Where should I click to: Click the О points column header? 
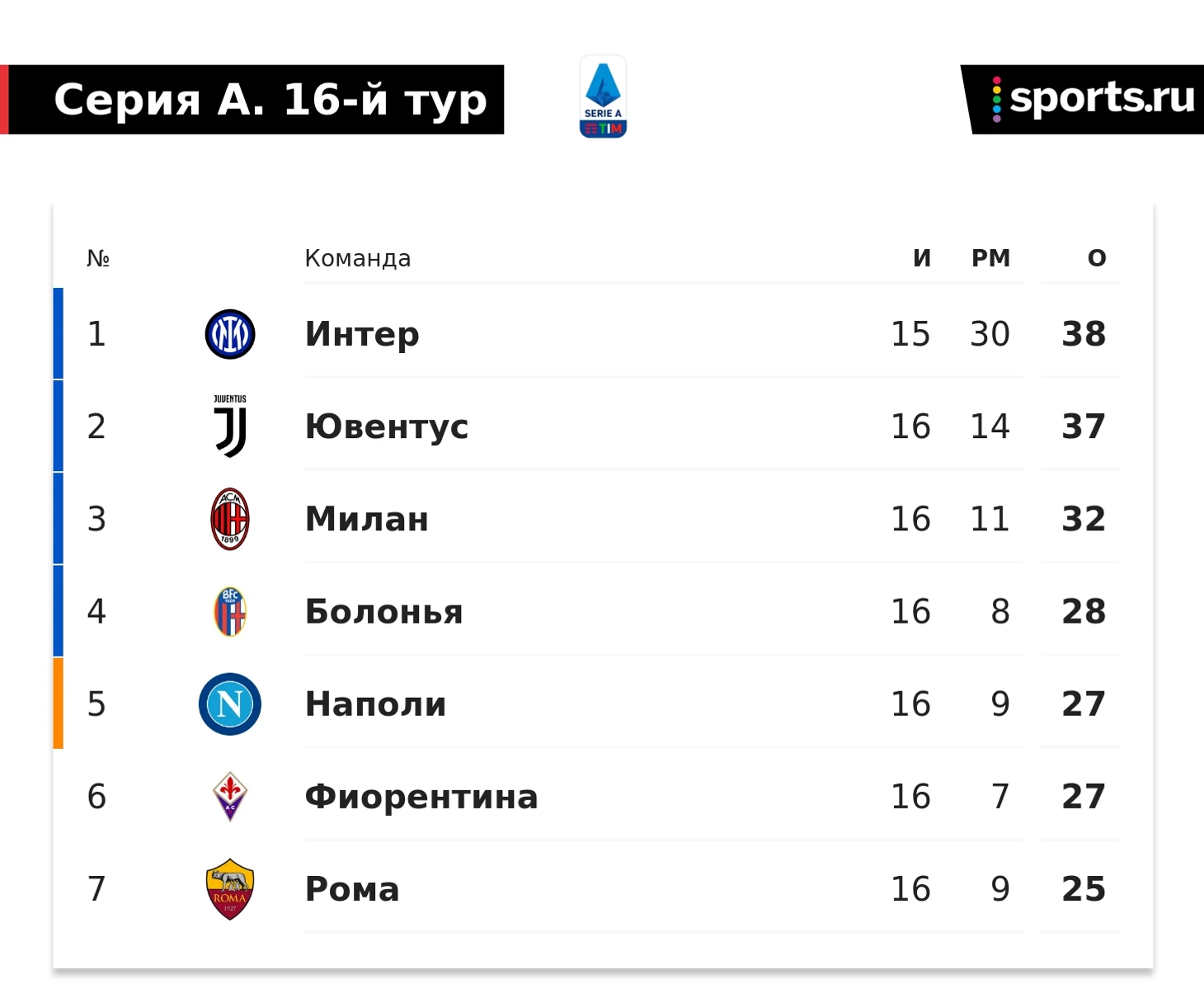click(1097, 258)
